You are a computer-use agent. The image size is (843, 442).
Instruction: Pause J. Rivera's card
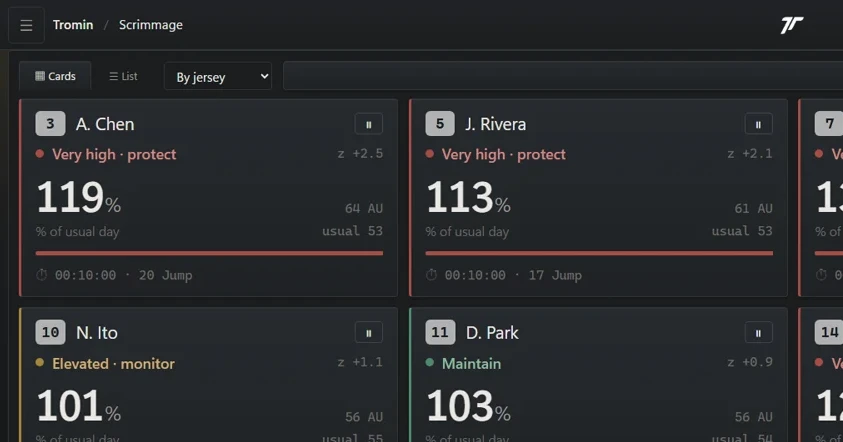pos(759,124)
